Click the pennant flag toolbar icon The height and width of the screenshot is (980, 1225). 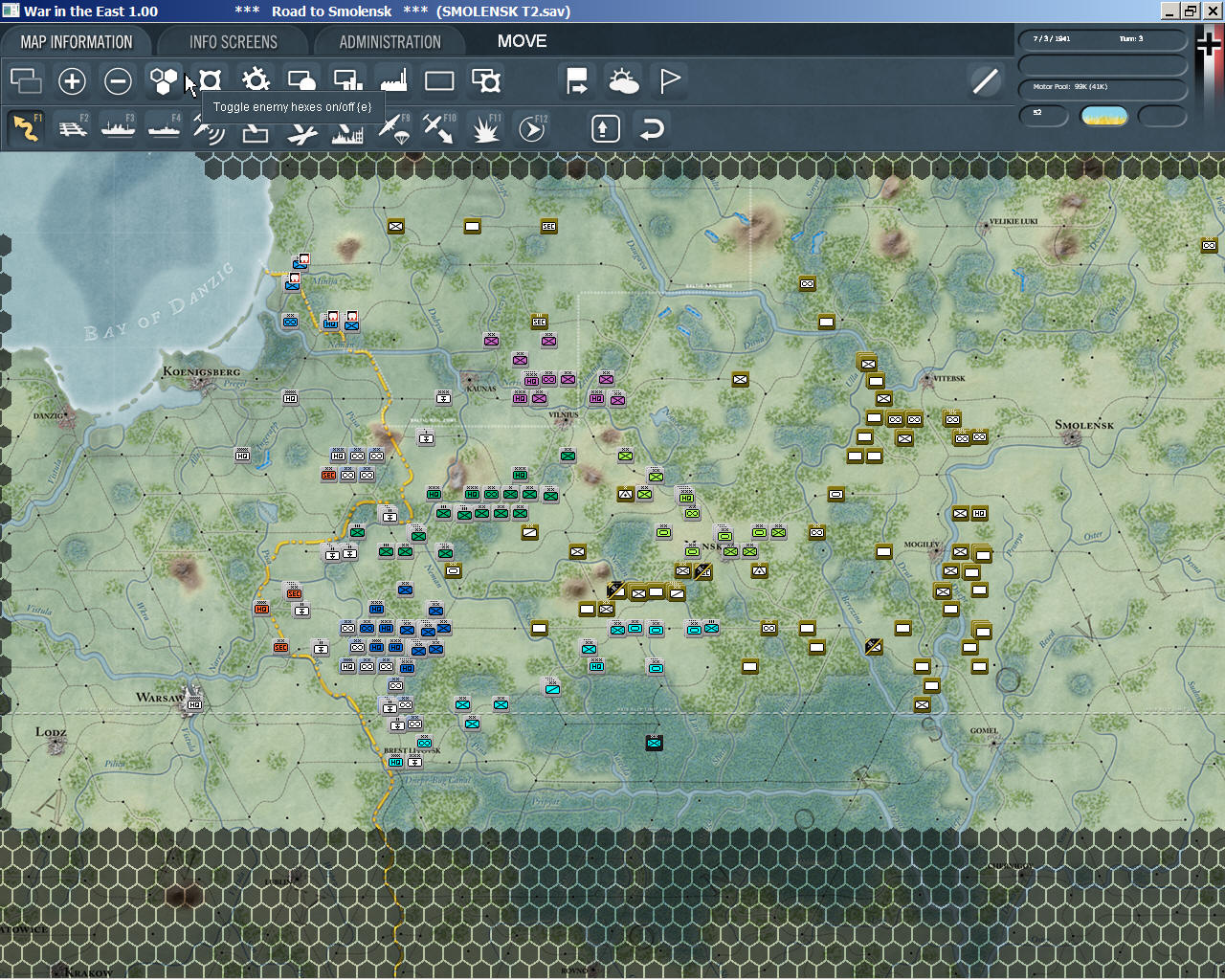[x=670, y=81]
